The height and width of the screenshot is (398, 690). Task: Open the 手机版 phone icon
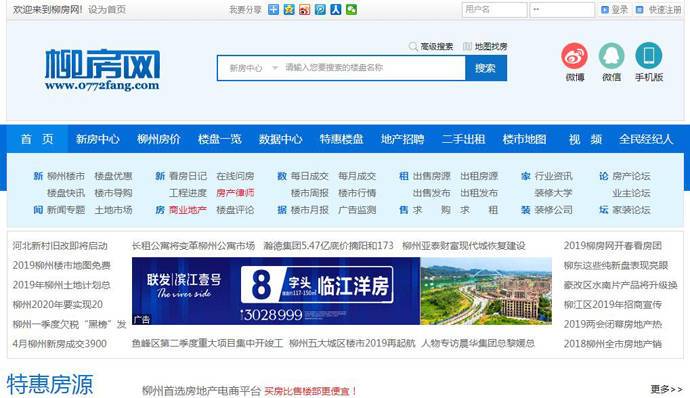click(649, 56)
